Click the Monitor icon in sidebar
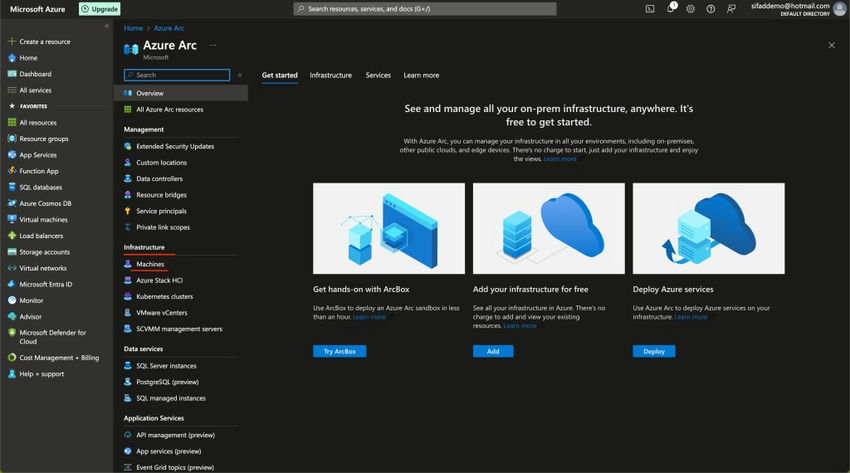 coord(12,300)
